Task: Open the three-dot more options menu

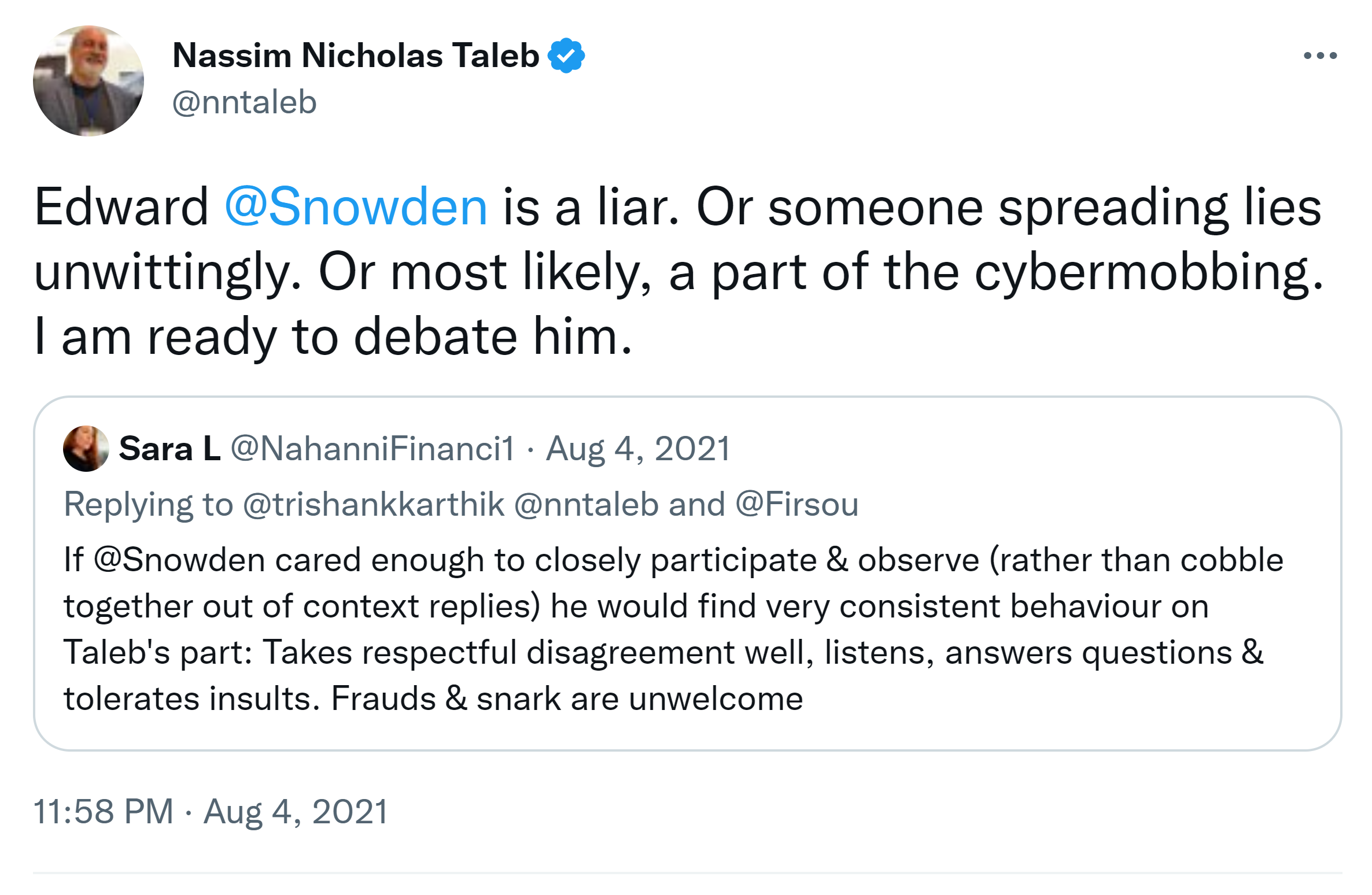Action: click(1320, 56)
